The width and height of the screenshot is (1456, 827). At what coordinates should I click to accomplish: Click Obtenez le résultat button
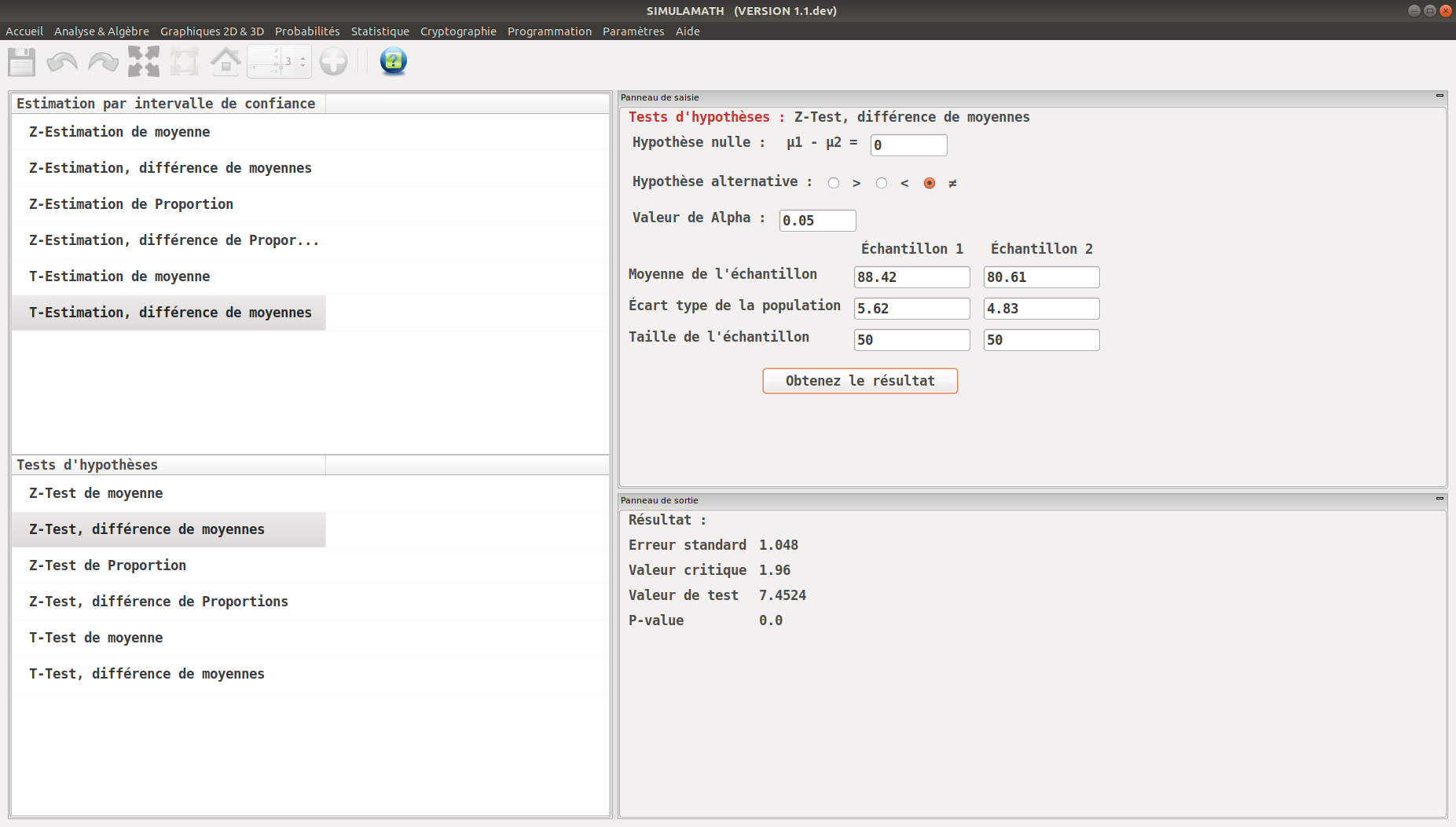tap(860, 381)
